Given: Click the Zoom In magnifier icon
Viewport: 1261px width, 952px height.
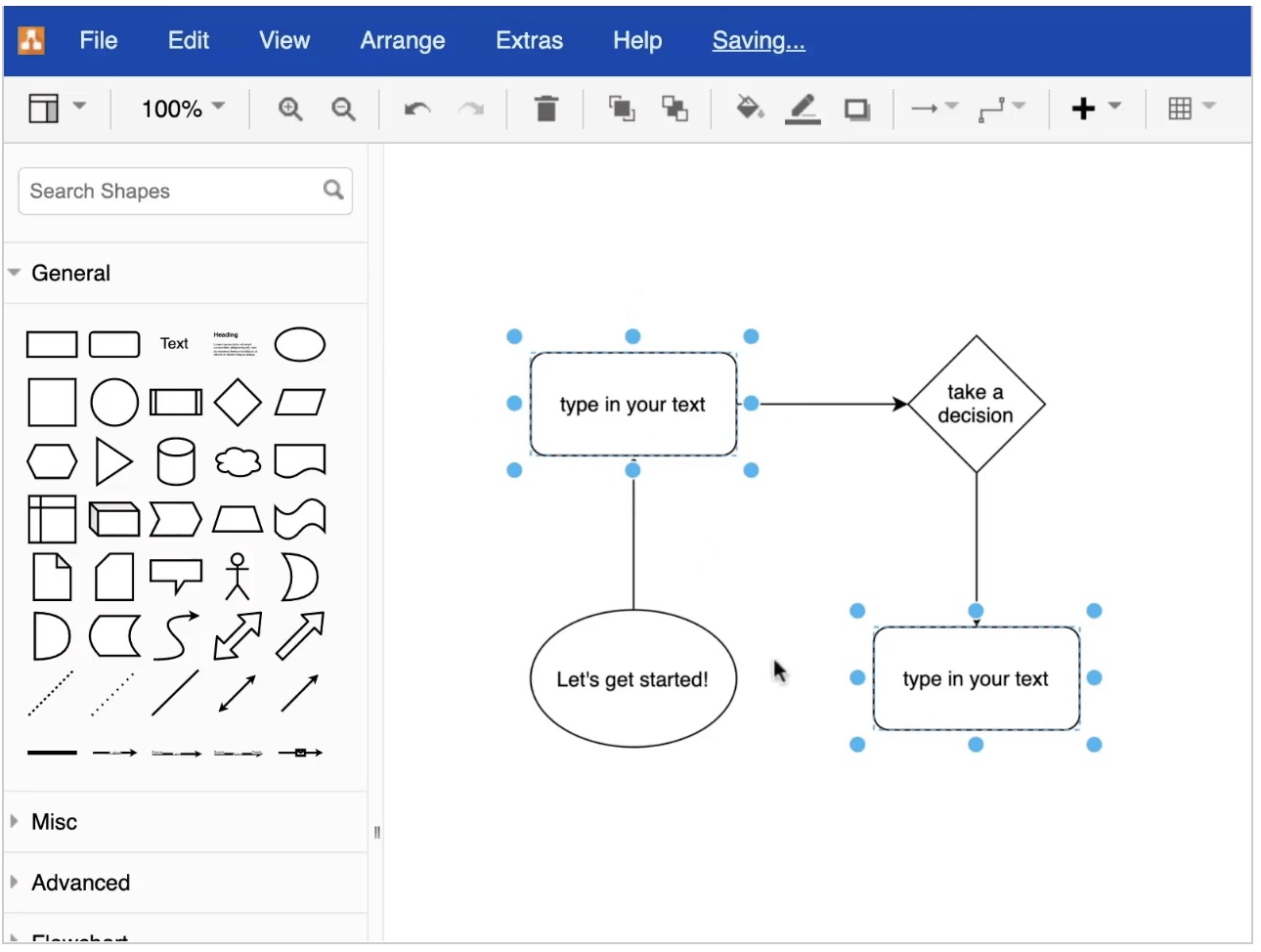Looking at the screenshot, I should point(289,108).
